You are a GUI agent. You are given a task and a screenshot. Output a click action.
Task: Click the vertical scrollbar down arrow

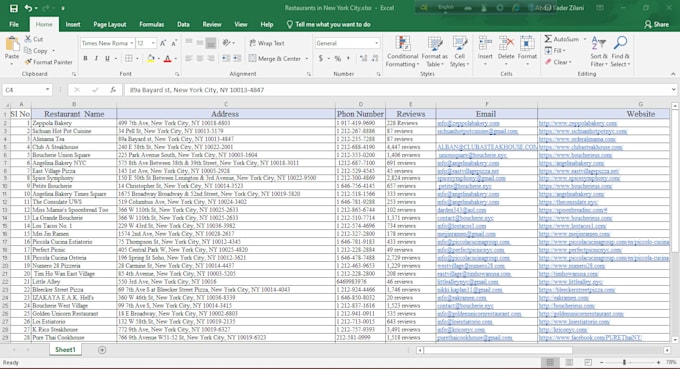click(675, 340)
